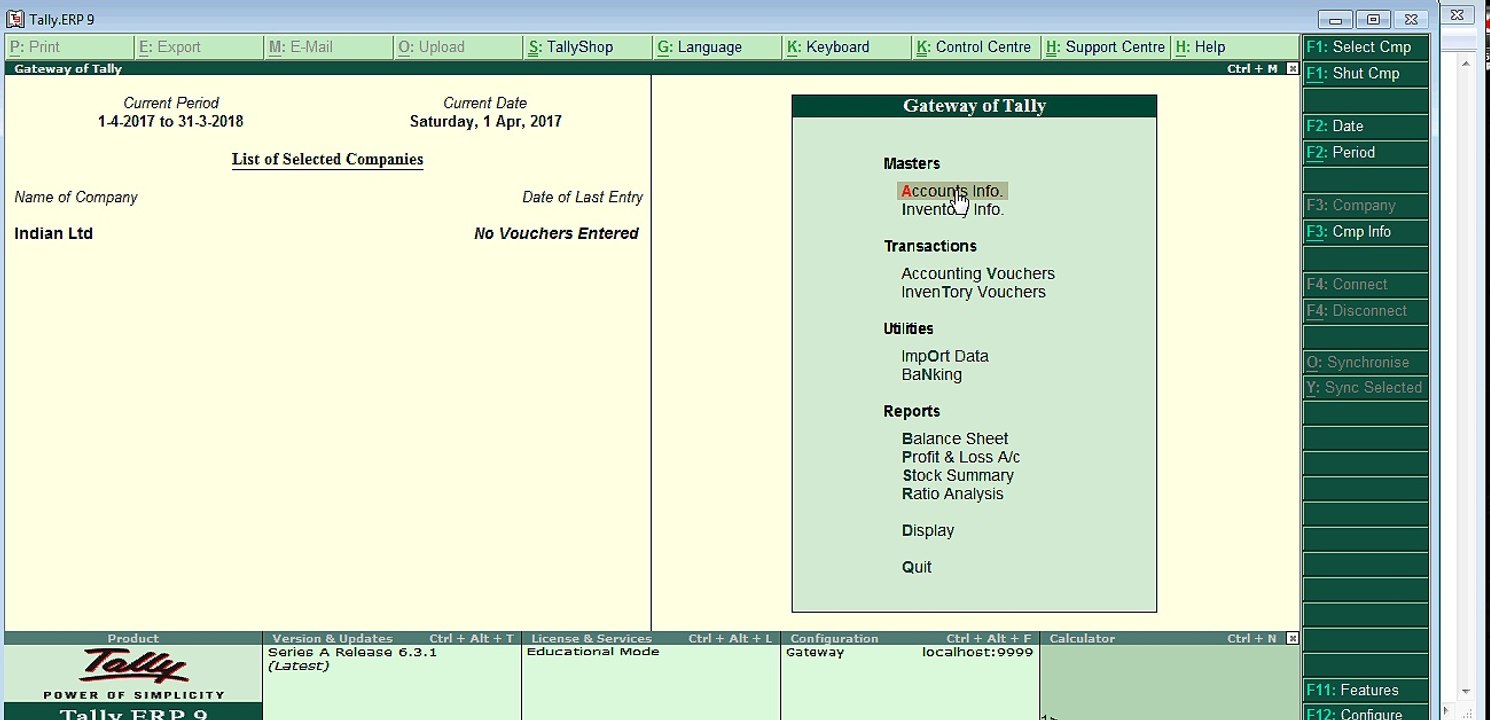Select the company Indian Ltd
Viewport: 1490px width, 720px height.
(x=54, y=234)
